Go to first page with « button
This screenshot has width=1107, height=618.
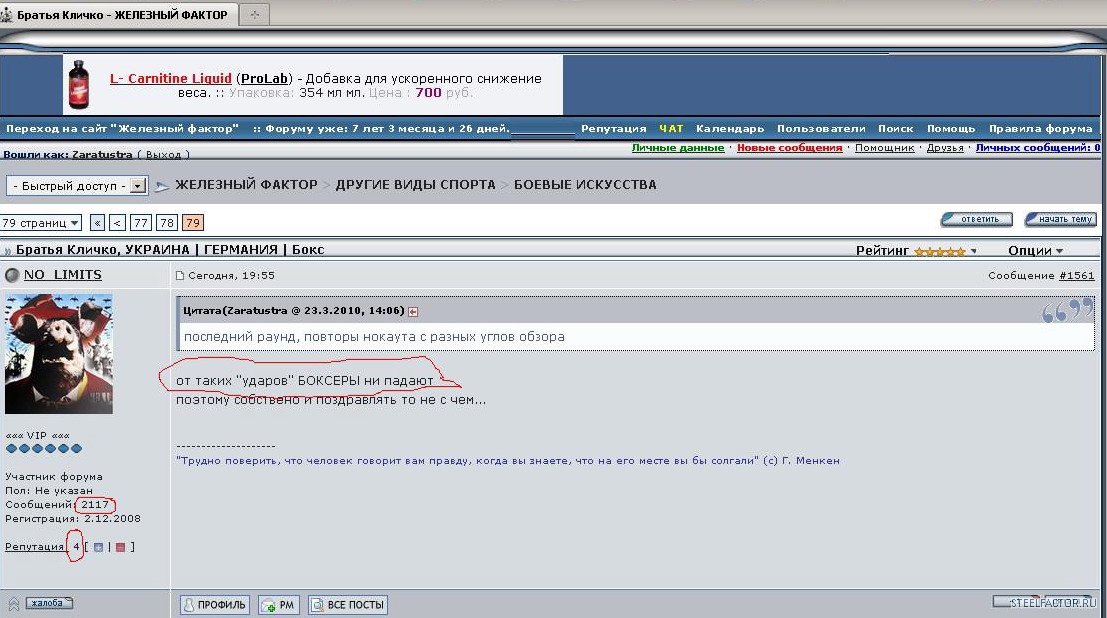[97, 222]
